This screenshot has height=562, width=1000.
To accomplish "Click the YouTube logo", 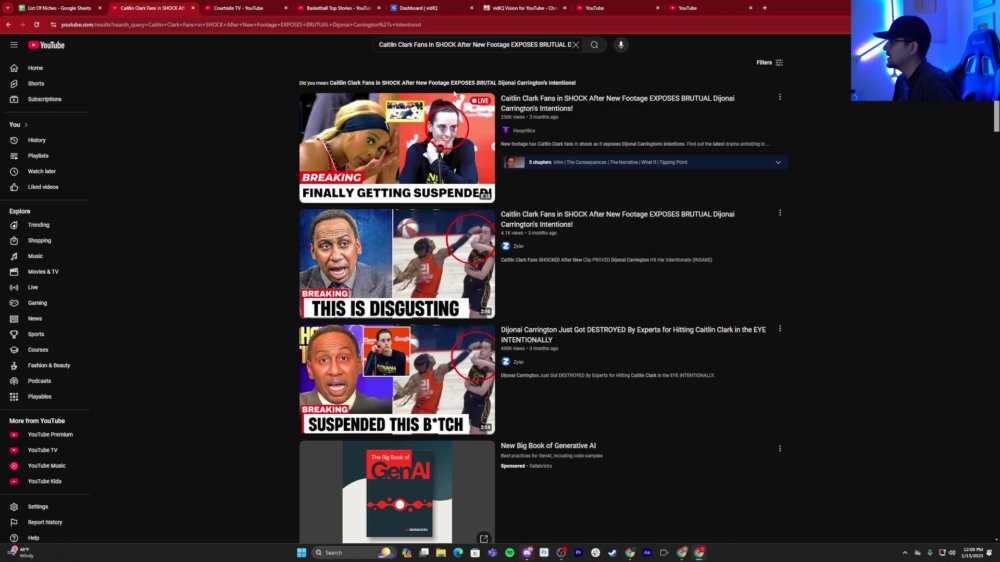I will point(46,45).
